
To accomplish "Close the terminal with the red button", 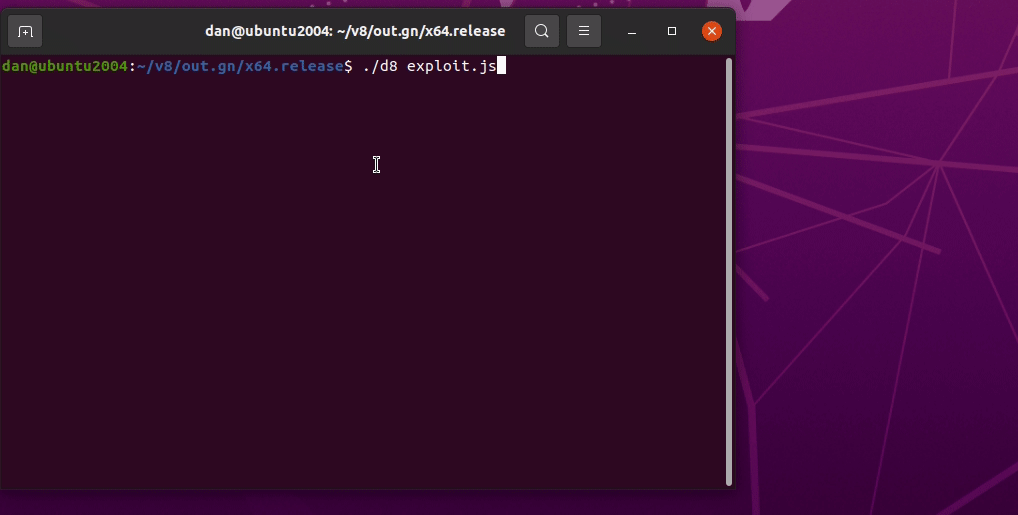I will tap(712, 31).
